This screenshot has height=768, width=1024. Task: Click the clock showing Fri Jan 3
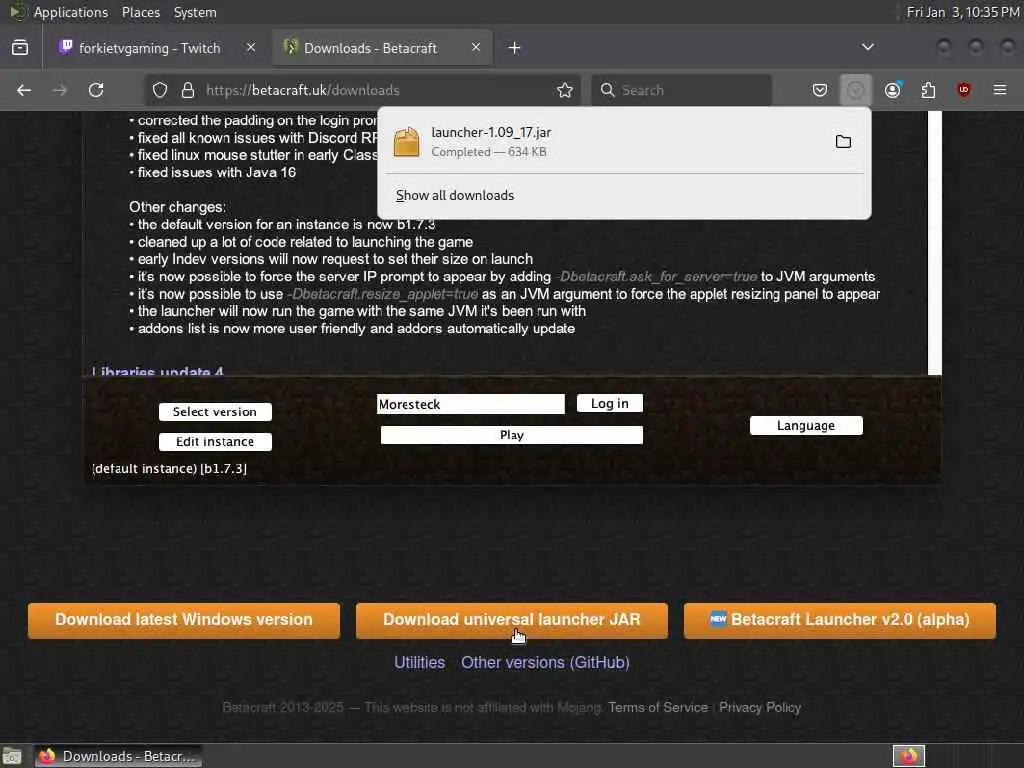(x=963, y=12)
